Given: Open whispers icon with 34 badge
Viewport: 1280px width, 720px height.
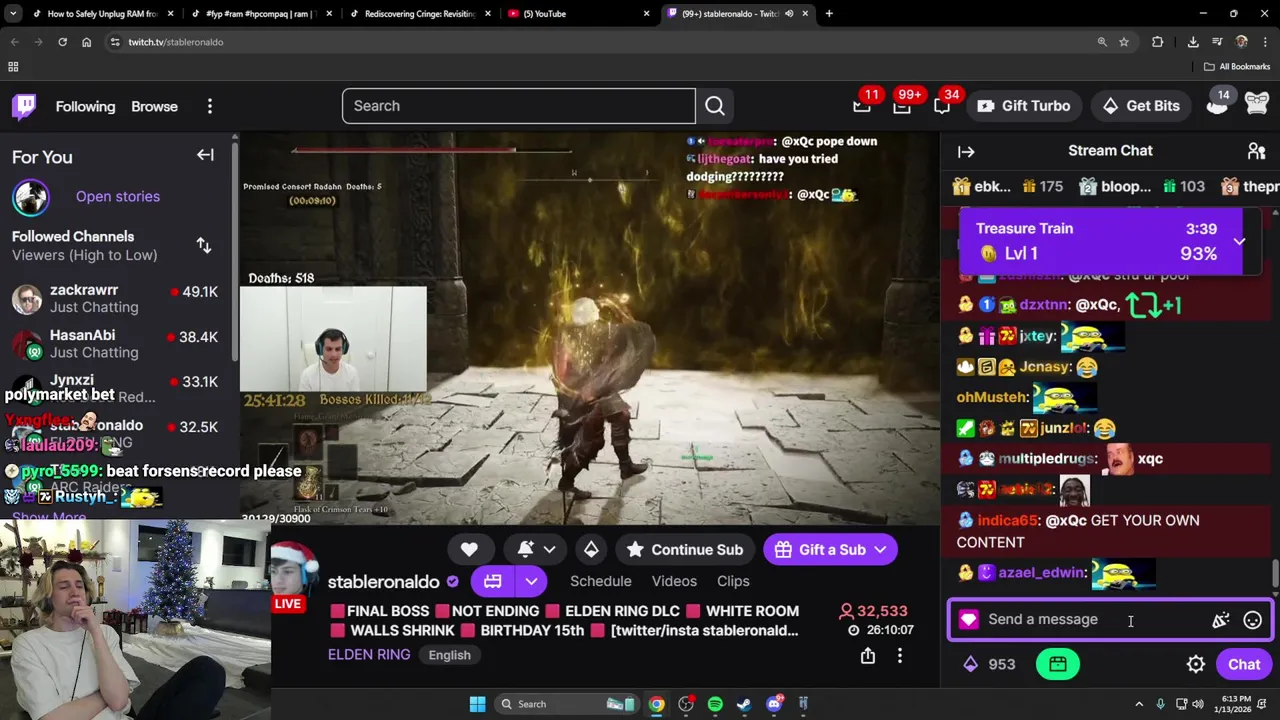Looking at the screenshot, I should (x=942, y=106).
